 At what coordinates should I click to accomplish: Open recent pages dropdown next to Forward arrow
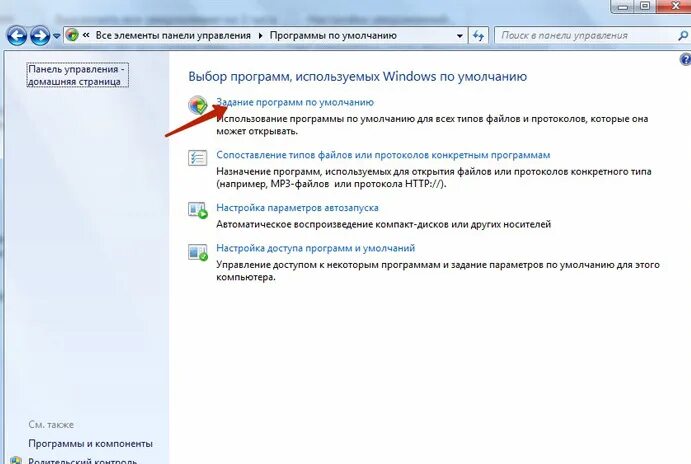click(x=56, y=36)
